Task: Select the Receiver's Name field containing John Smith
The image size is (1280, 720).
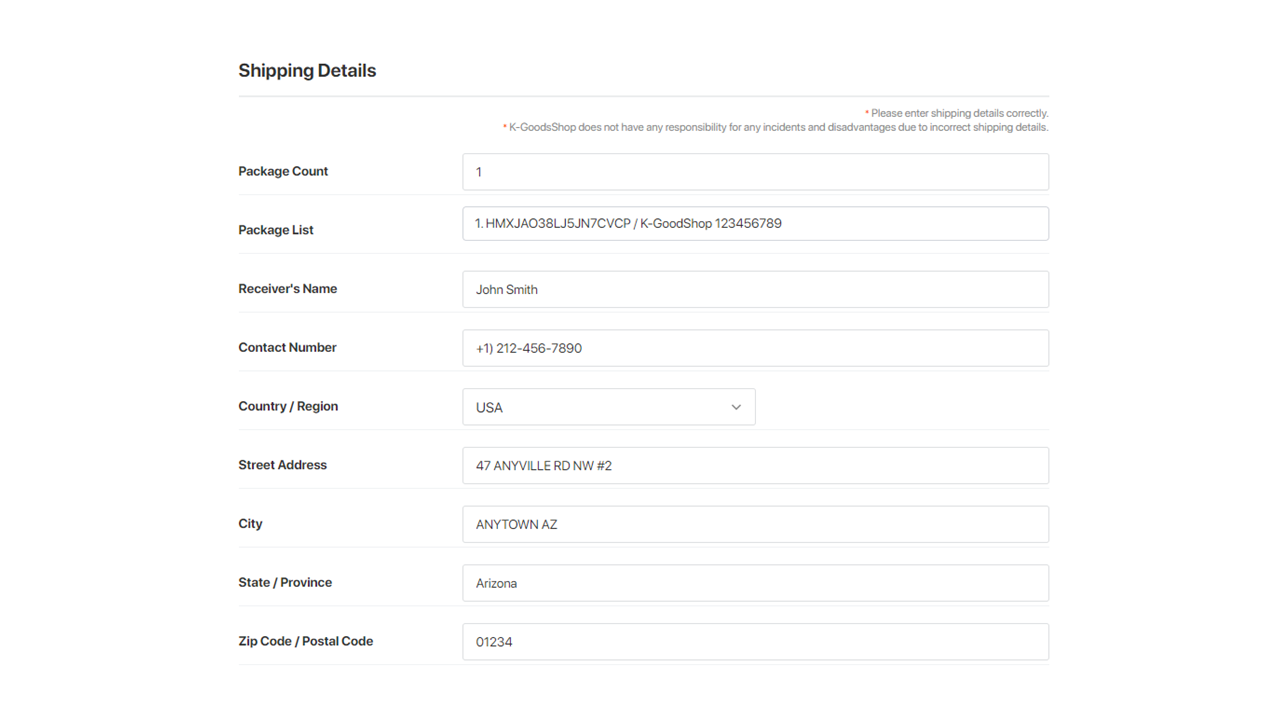Action: [755, 290]
